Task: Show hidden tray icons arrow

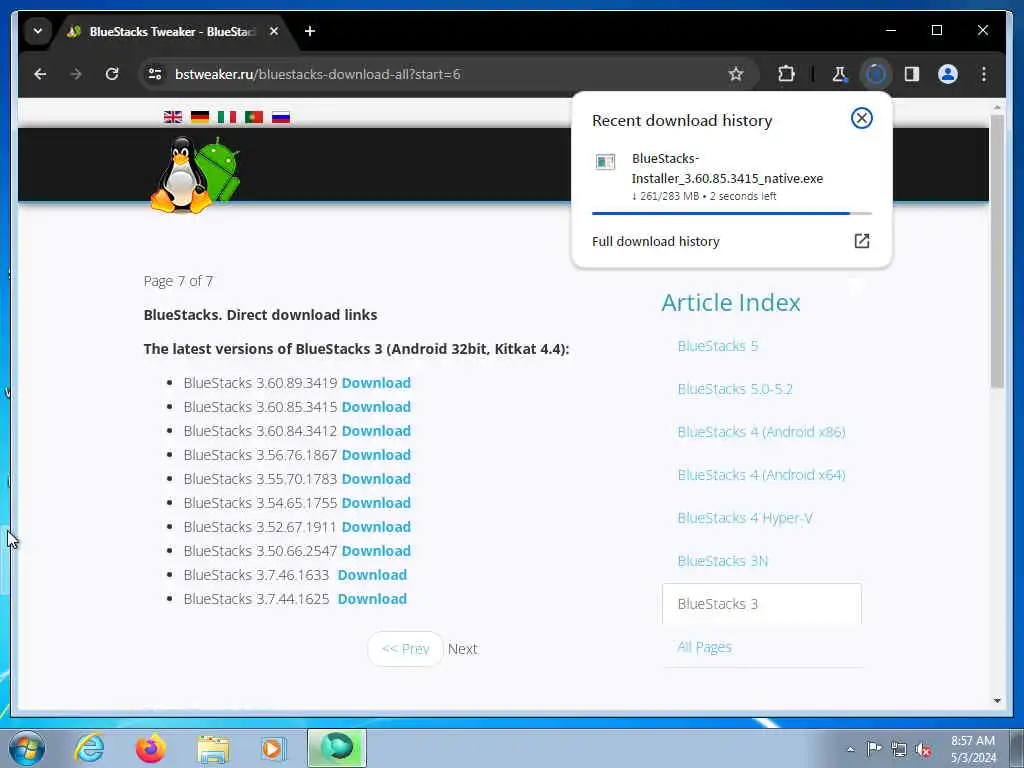Action: point(850,749)
